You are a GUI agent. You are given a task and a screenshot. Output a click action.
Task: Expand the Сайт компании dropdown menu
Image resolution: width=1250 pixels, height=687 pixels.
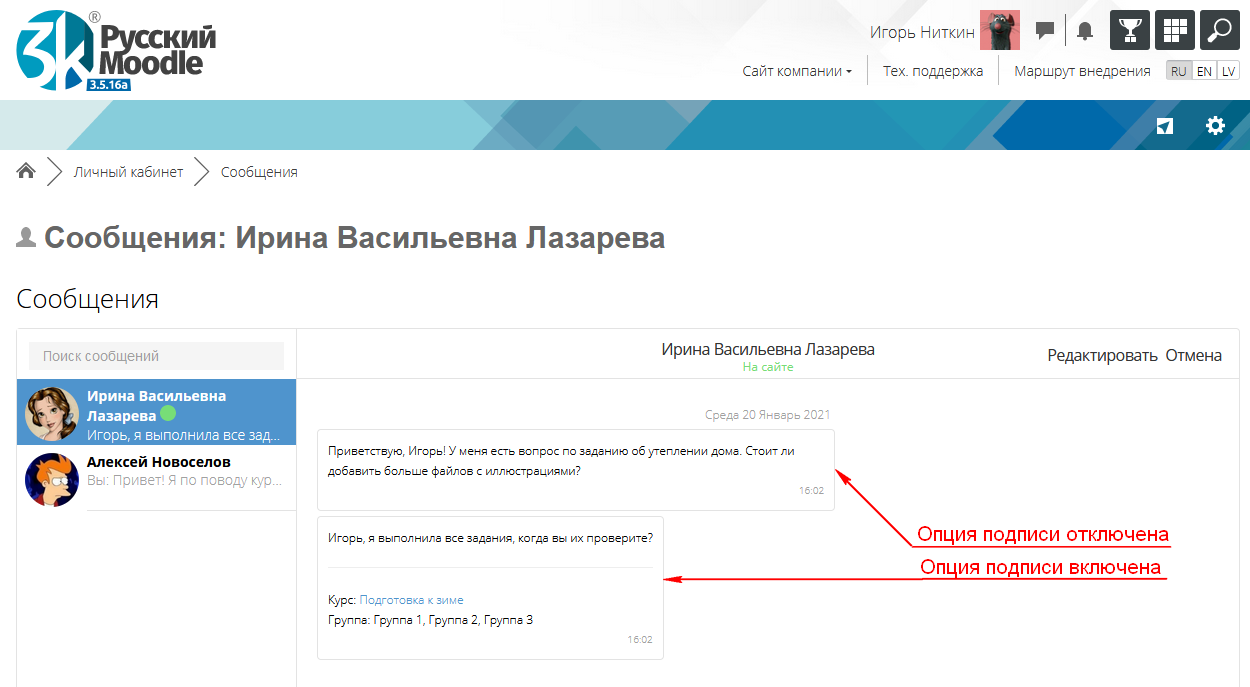point(796,71)
